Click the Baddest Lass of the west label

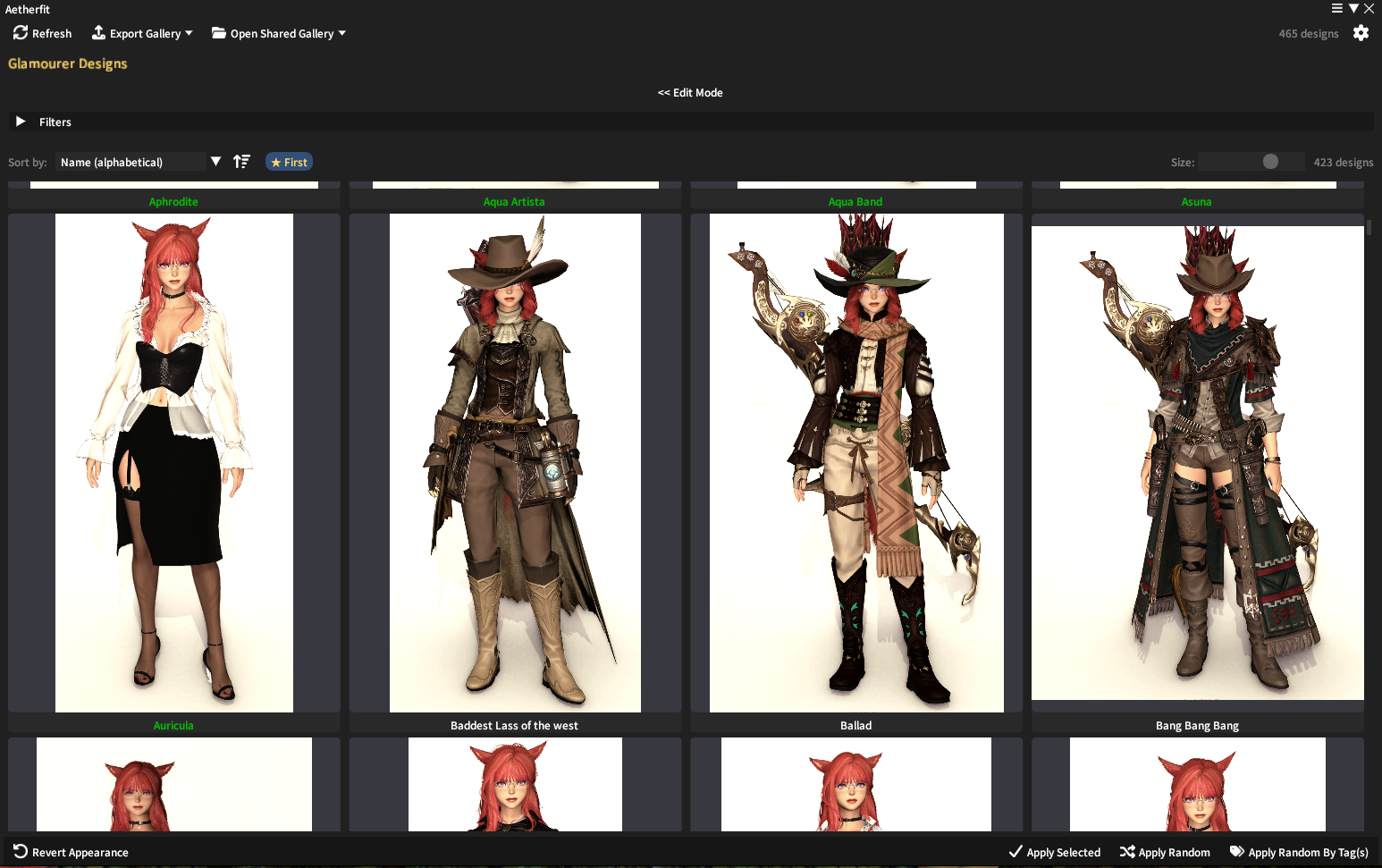(514, 725)
